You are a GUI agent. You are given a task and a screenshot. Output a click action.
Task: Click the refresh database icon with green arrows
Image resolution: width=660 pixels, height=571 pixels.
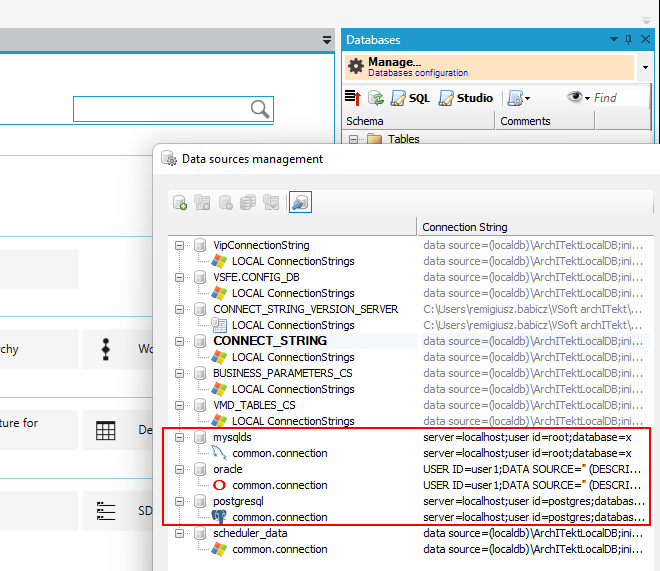[376, 98]
